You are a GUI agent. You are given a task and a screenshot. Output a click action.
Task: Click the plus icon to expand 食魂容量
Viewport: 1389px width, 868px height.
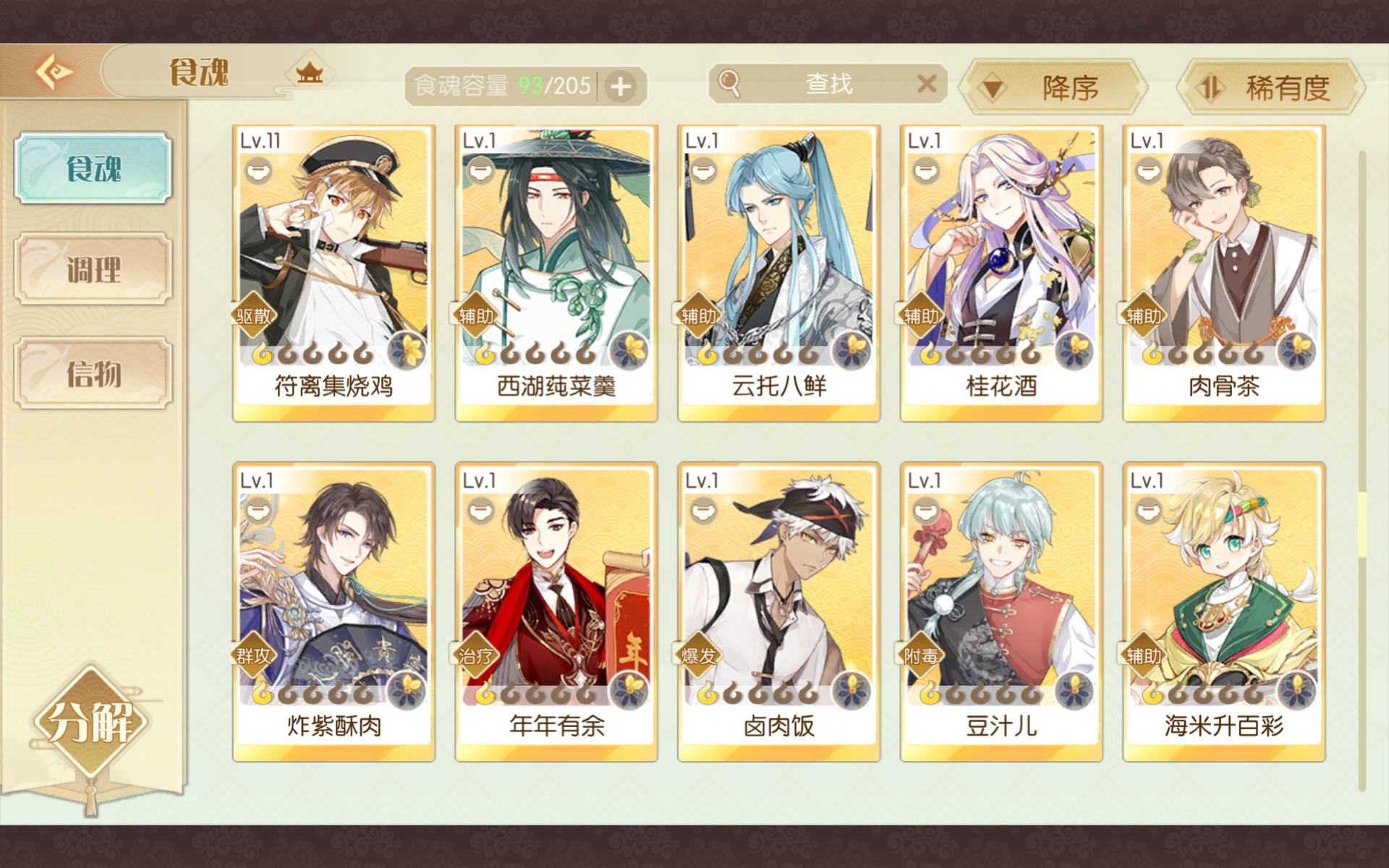(x=620, y=87)
